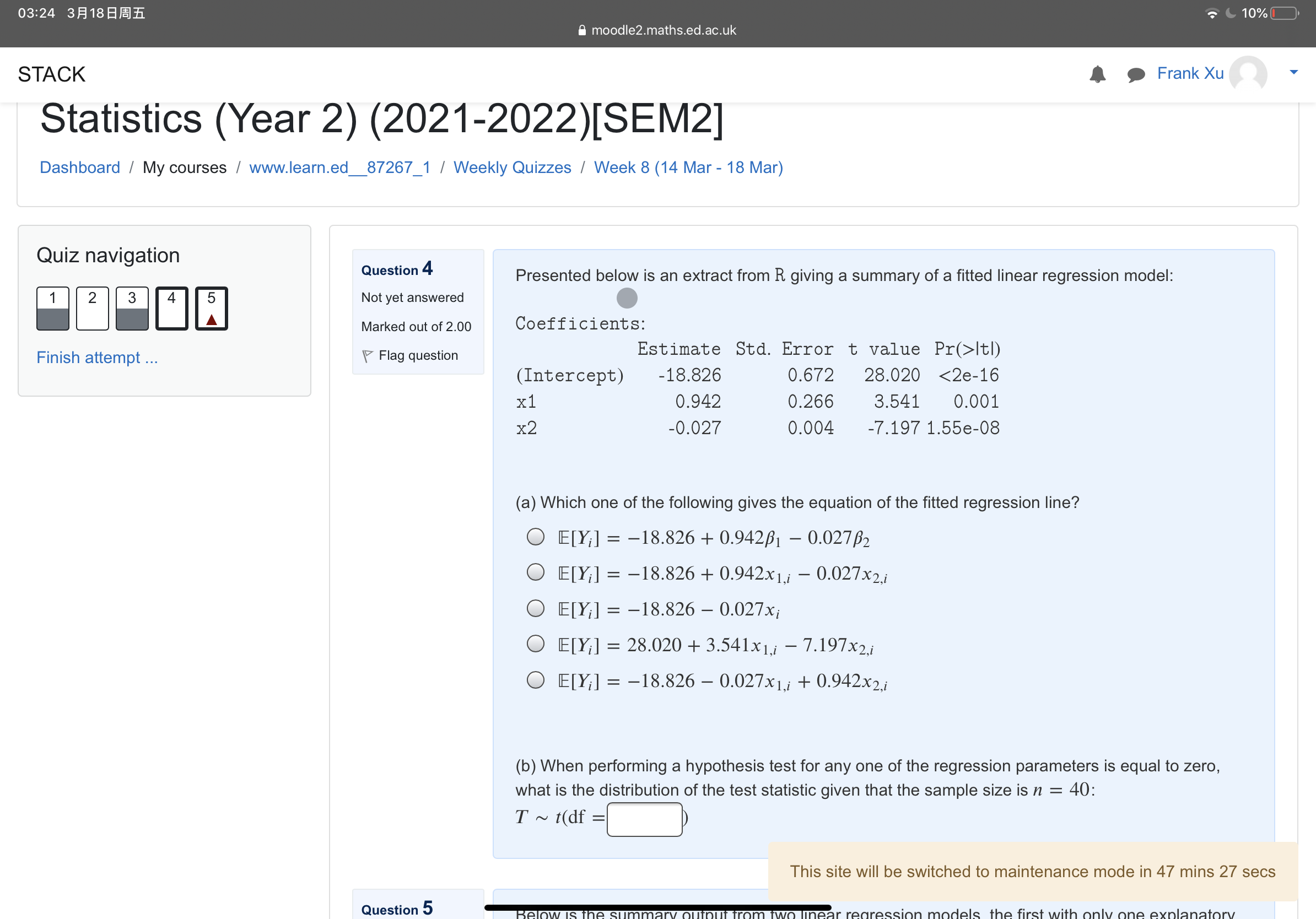Expand the www.learn.ed__87267_1 breadcrumb
Image resolution: width=1316 pixels, height=919 pixels.
pyautogui.click(x=340, y=167)
